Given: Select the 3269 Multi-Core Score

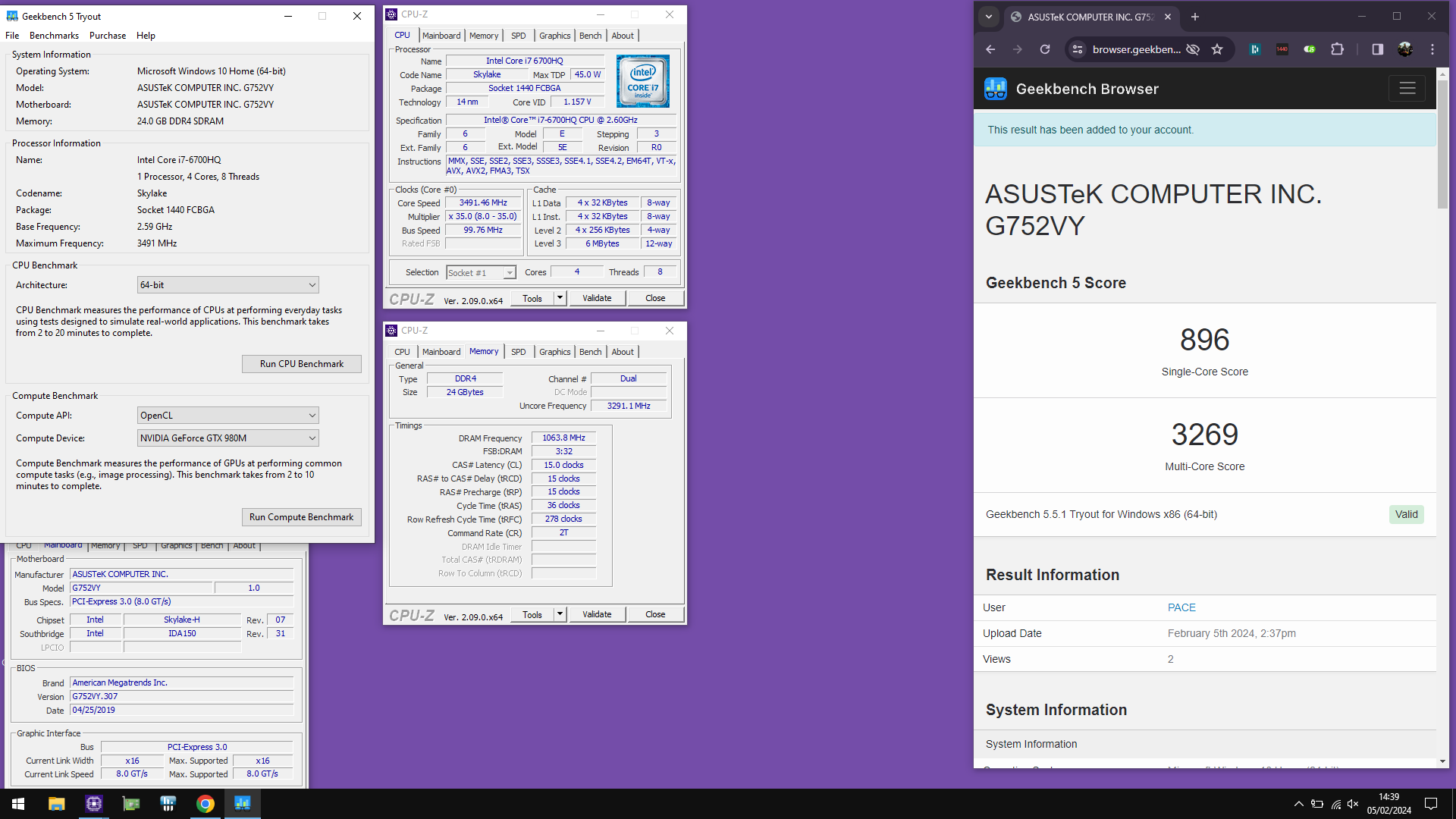Looking at the screenshot, I should click(1204, 435).
